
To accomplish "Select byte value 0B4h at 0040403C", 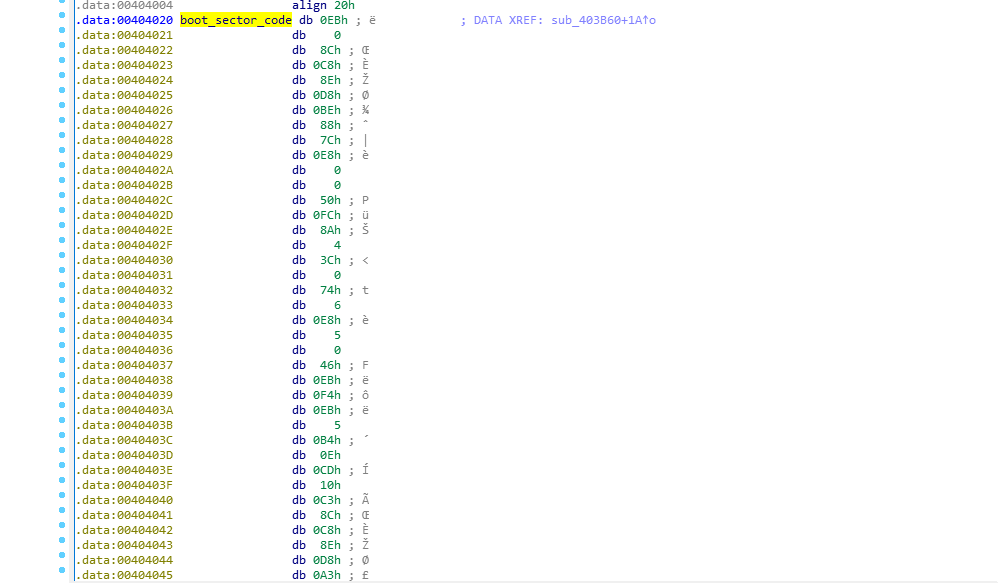I will [x=327, y=440].
